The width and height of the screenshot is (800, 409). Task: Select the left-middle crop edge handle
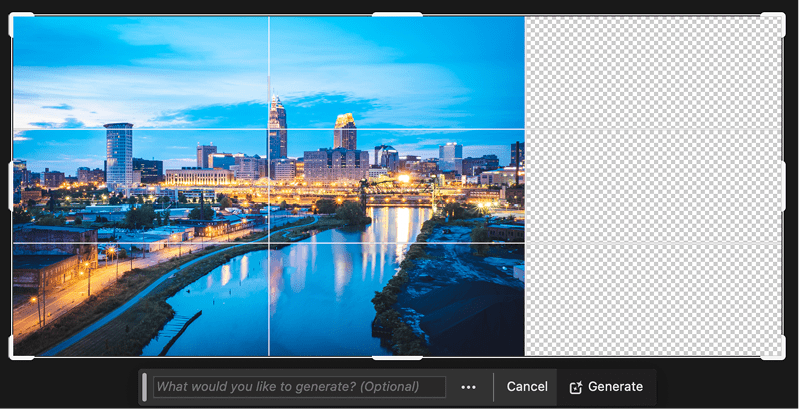tap(11, 186)
